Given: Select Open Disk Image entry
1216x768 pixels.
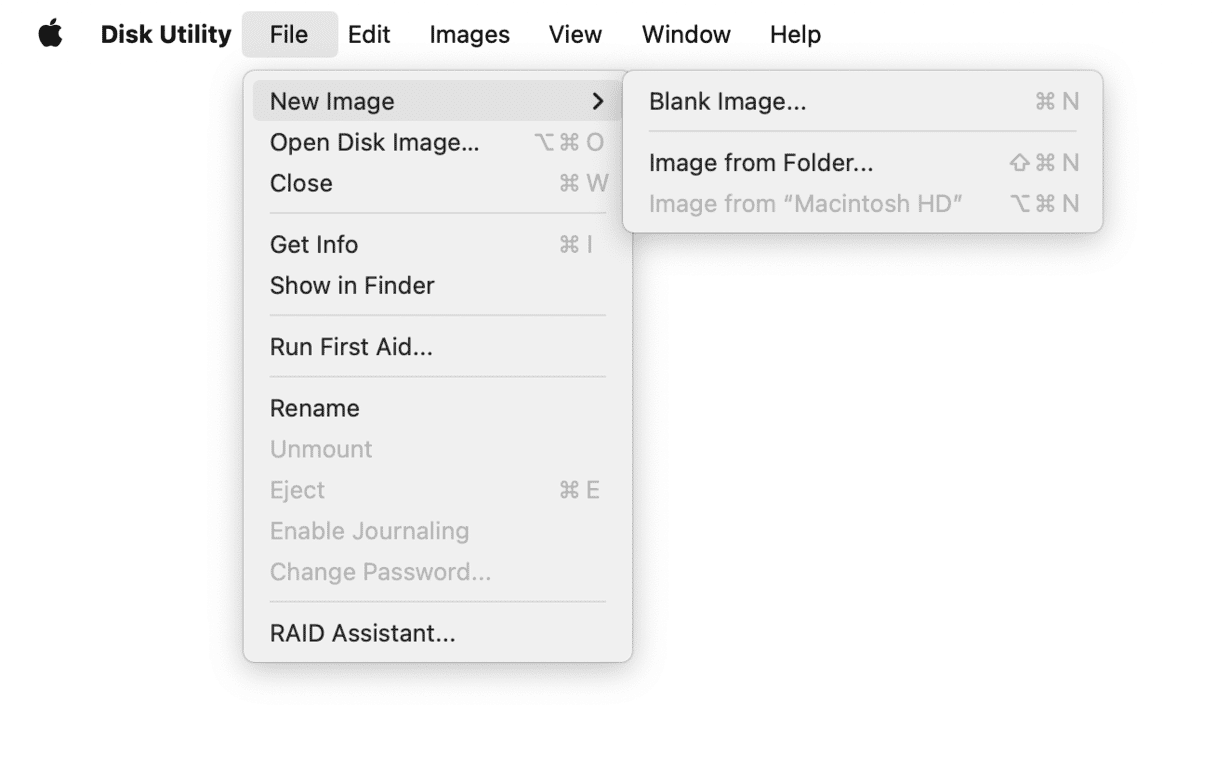Looking at the screenshot, I should 374,142.
